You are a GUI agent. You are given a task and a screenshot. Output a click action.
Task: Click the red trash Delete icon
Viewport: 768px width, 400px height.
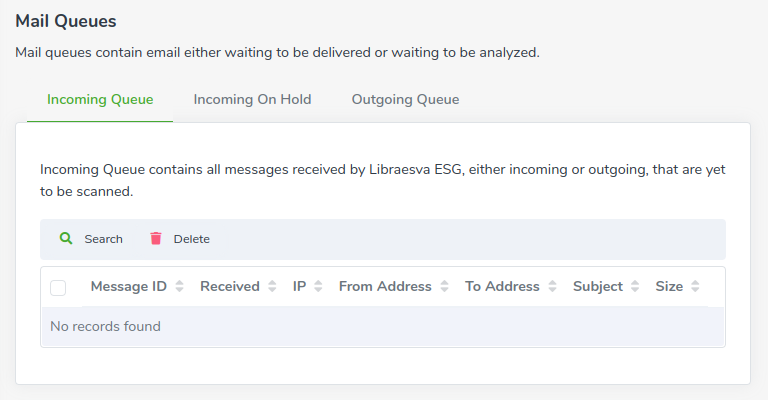[156, 238]
